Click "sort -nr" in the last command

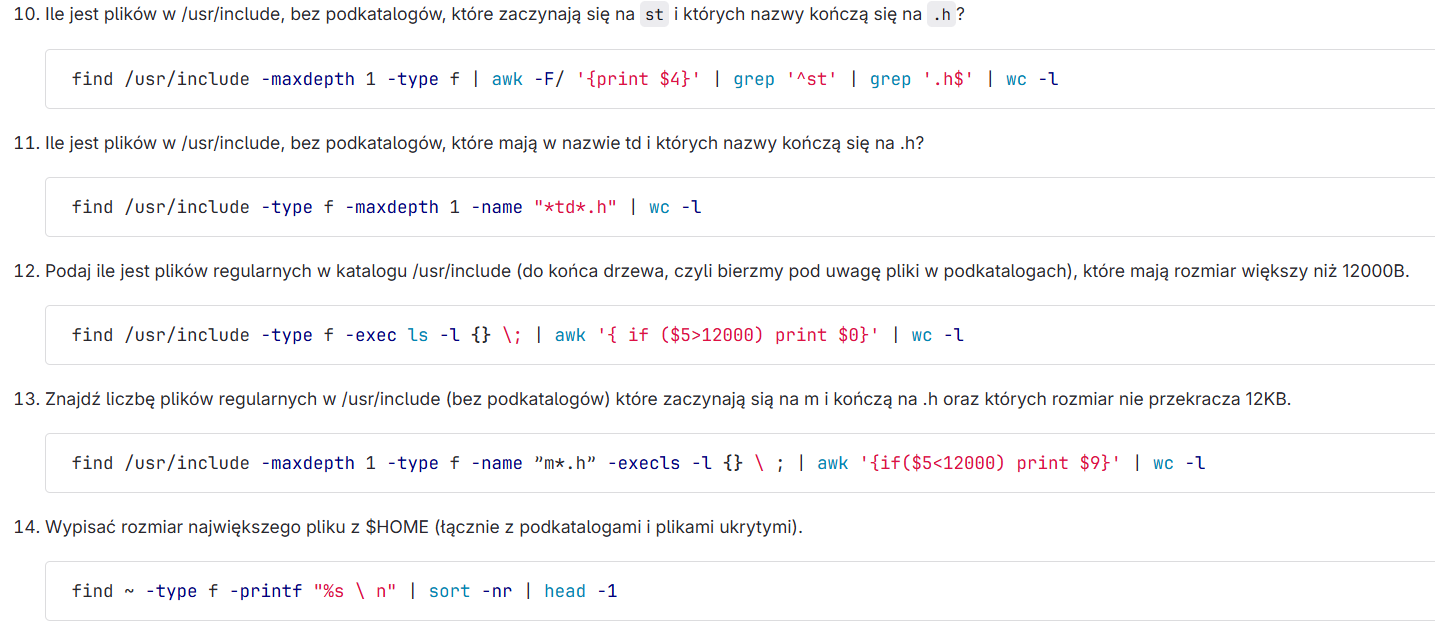[470, 591]
